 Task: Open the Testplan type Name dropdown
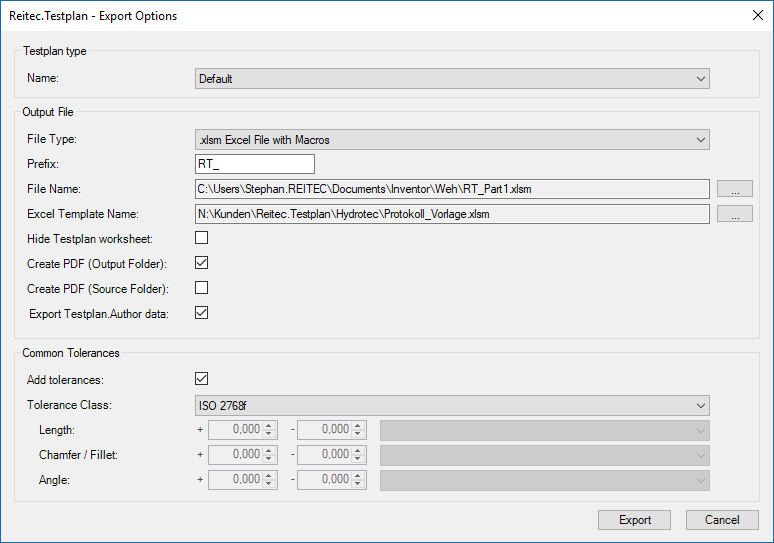(x=452, y=79)
